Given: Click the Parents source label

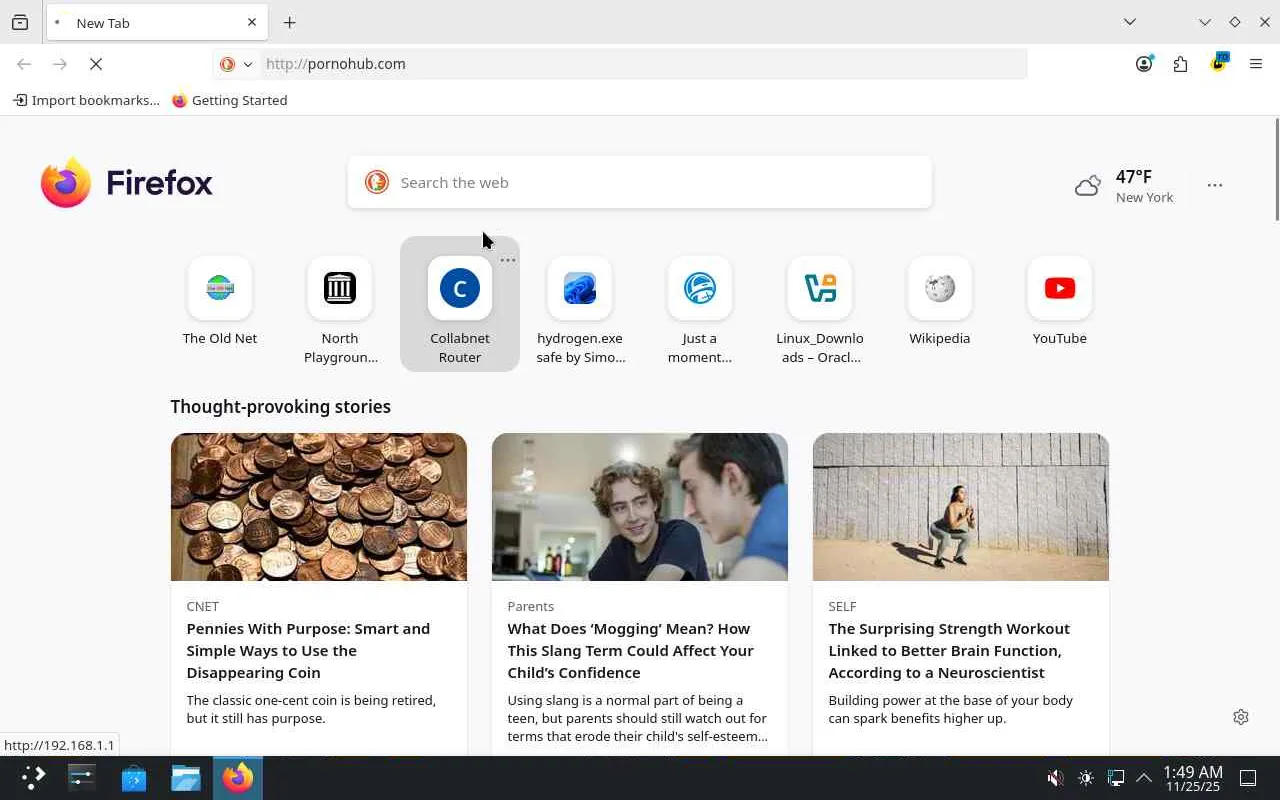Looking at the screenshot, I should tap(530, 606).
